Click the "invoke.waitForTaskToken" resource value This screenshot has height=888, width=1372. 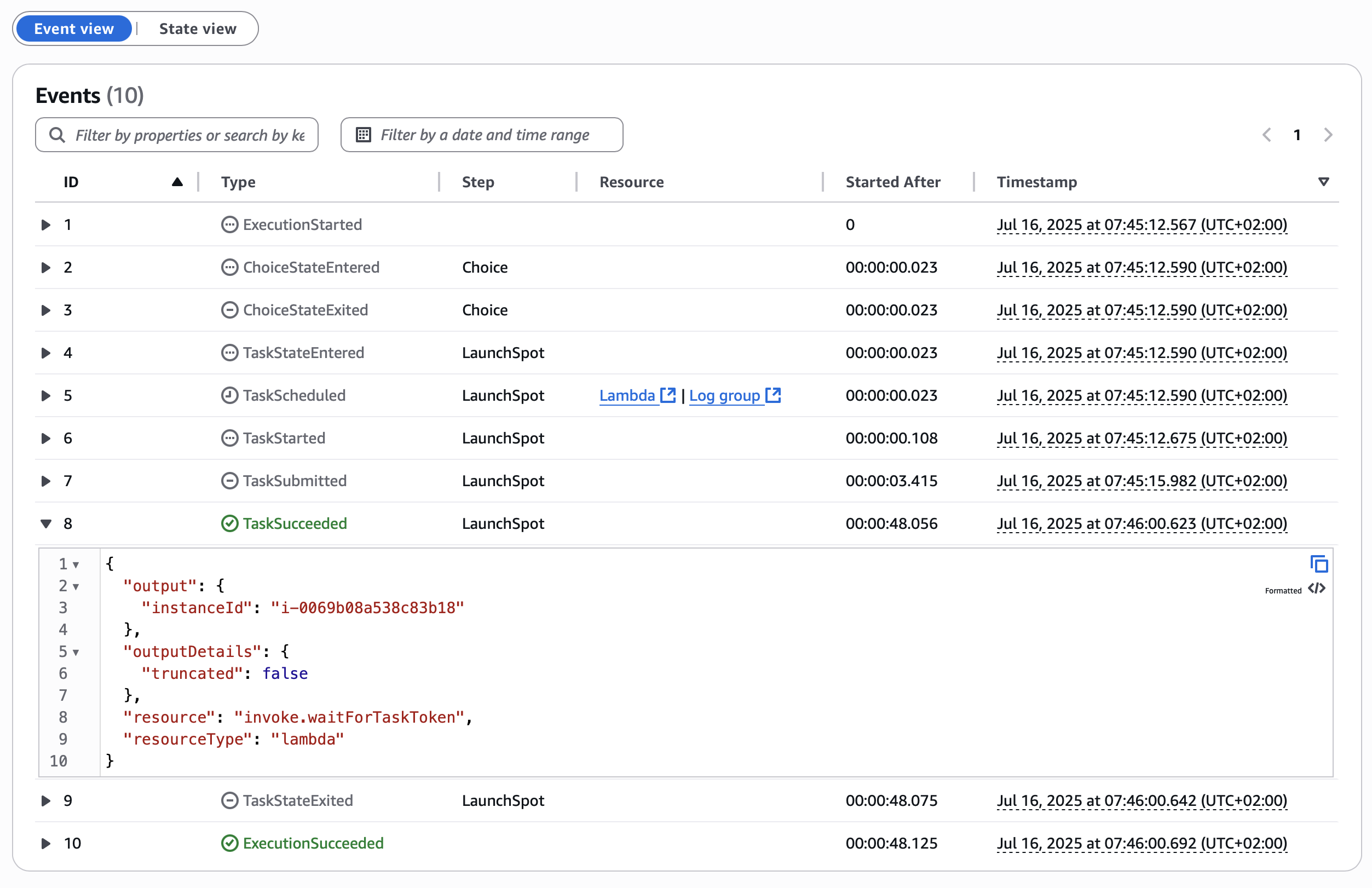tap(349, 717)
